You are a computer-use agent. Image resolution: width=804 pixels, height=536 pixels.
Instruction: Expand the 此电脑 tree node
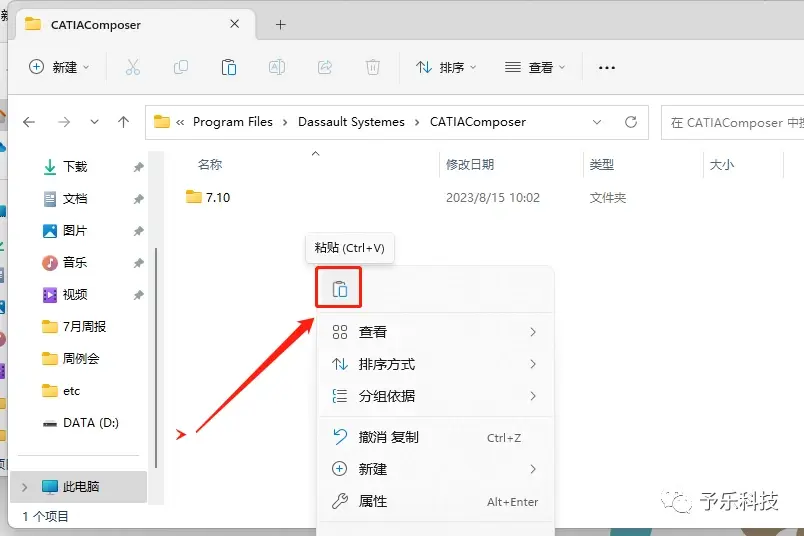click(x=24, y=487)
